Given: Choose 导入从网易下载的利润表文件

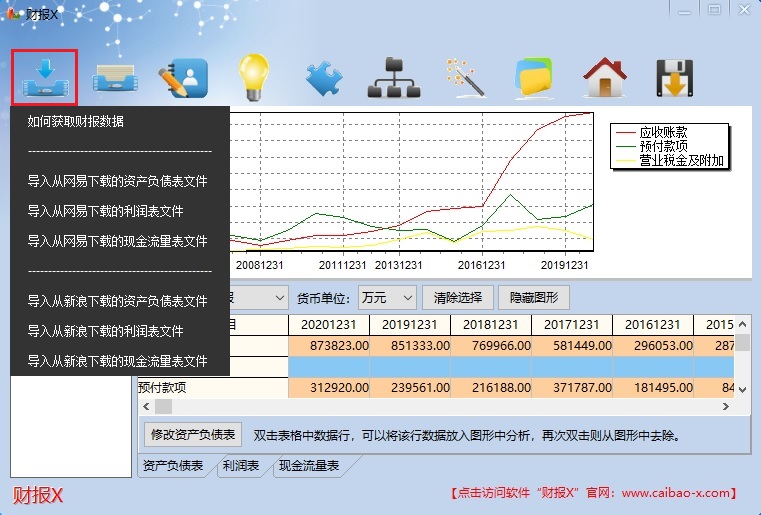Looking at the screenshot, I should pyautogui.click(x=105, y=211).
